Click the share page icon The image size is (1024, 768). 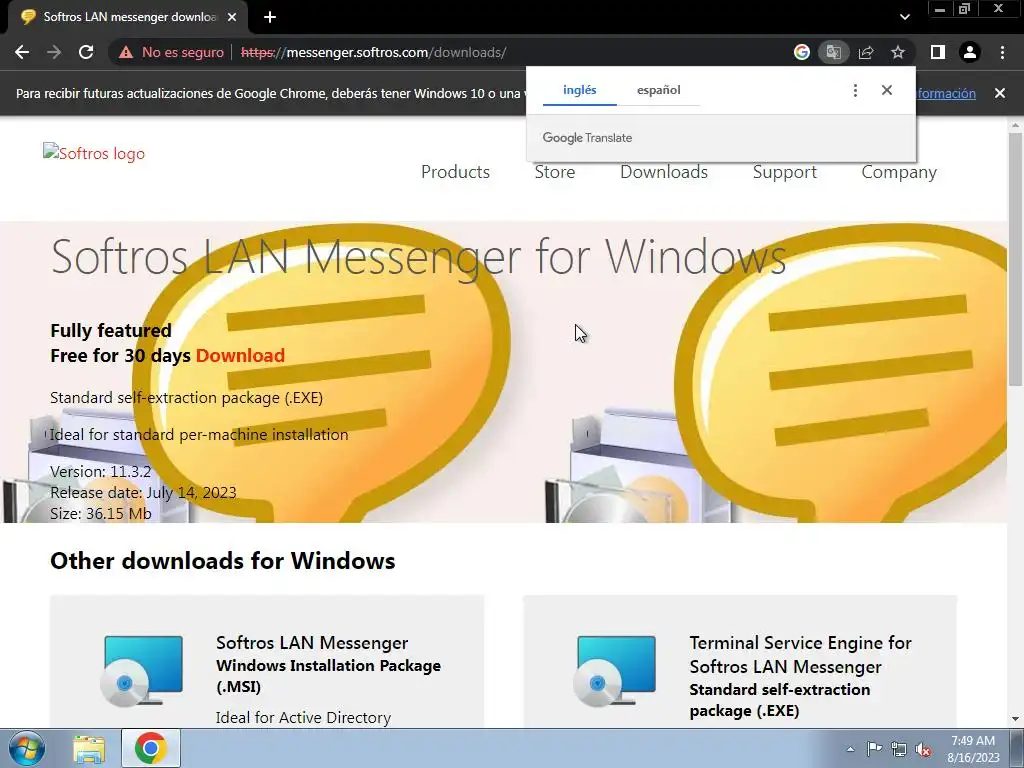866,52
